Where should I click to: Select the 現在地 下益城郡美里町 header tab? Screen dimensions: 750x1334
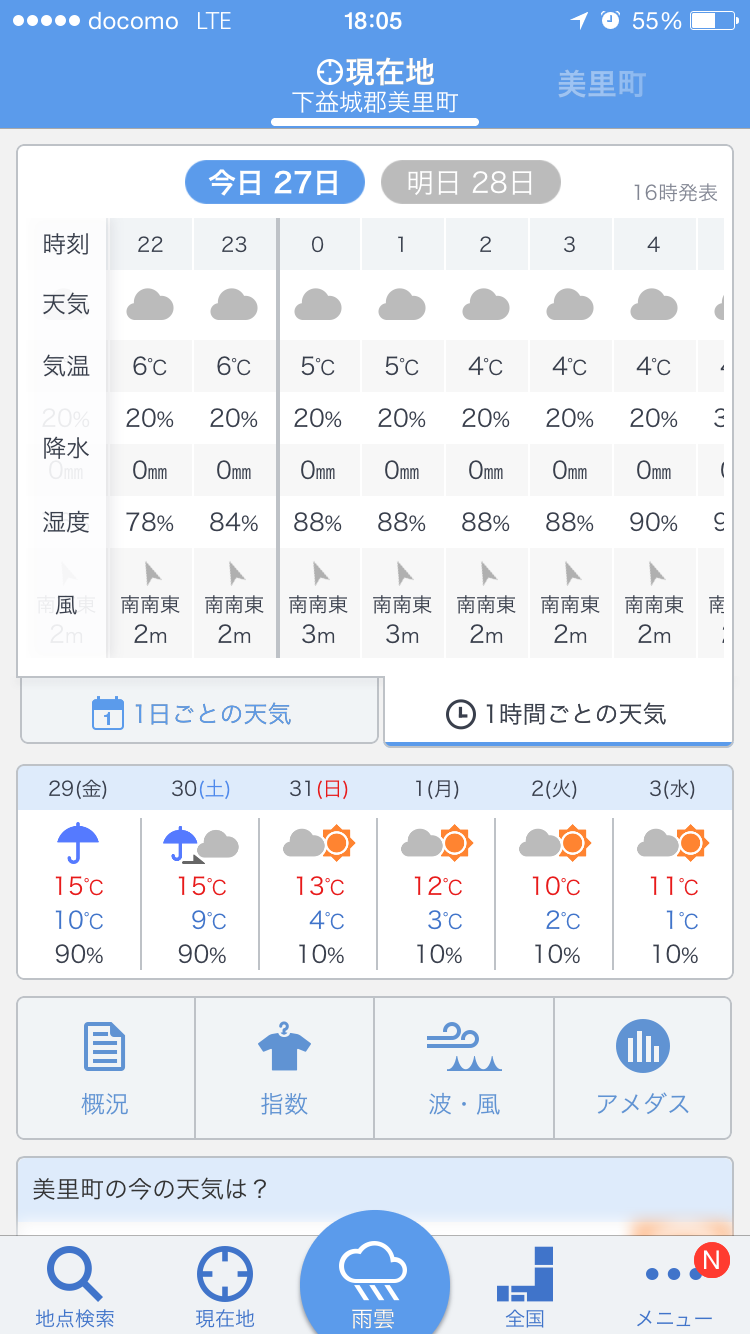[x=375, y=86]
